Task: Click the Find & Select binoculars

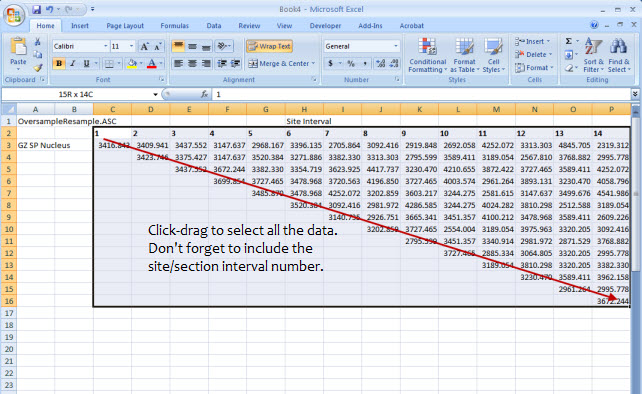Action: [x=619, y=55]
